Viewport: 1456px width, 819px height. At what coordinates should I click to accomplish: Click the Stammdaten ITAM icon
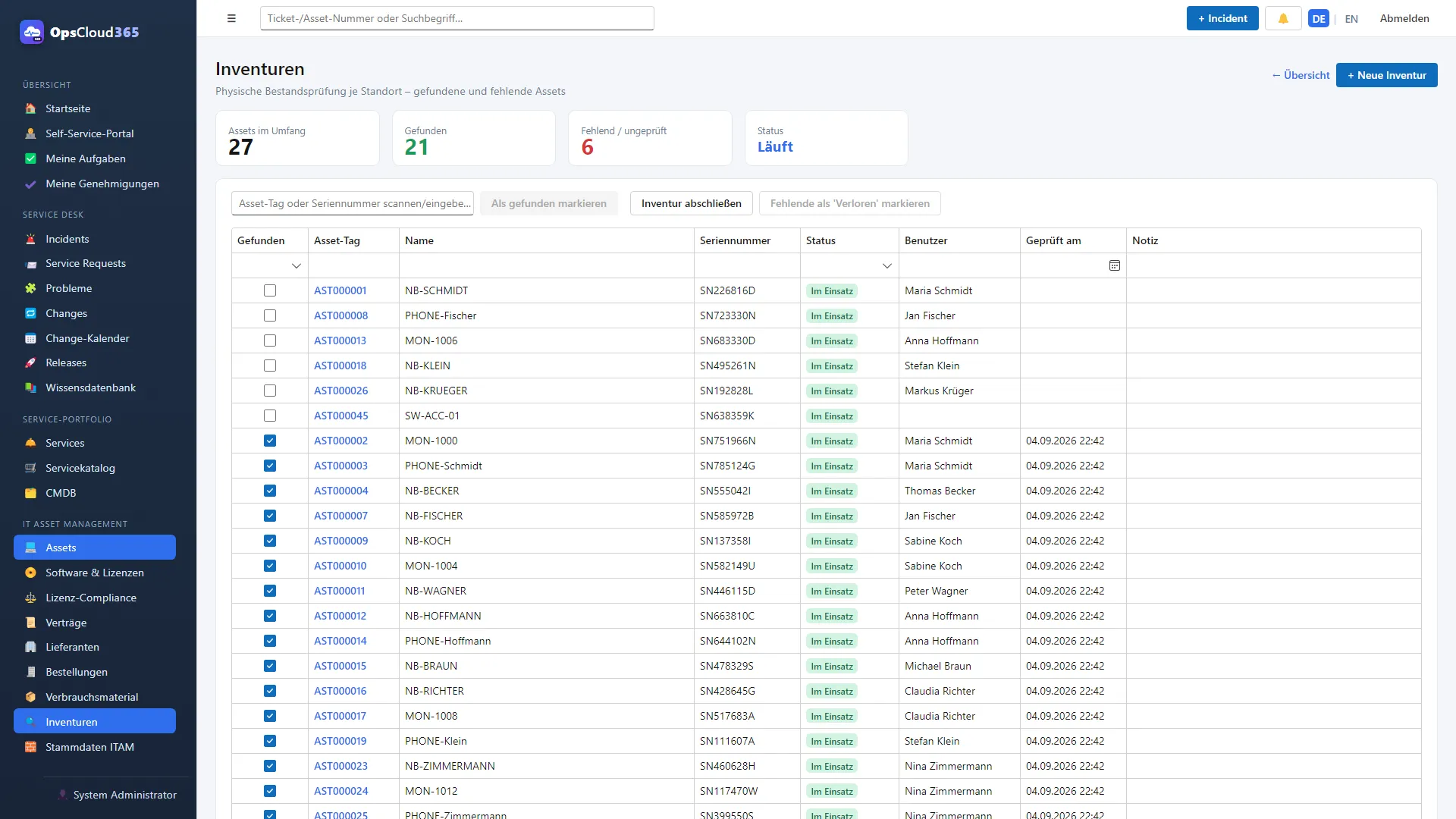[x=30, y=747]
